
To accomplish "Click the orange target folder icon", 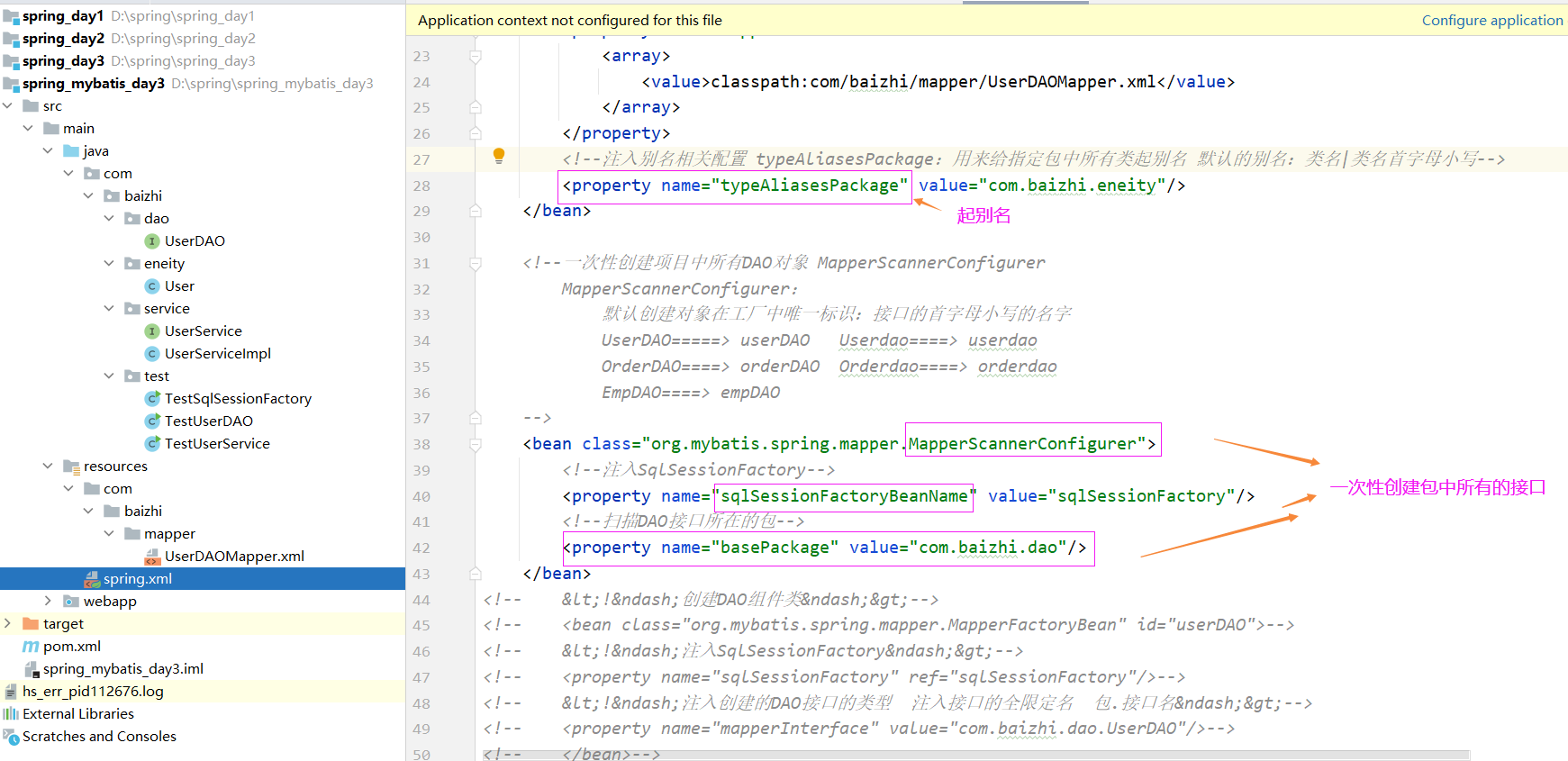I will coord(31,624).
